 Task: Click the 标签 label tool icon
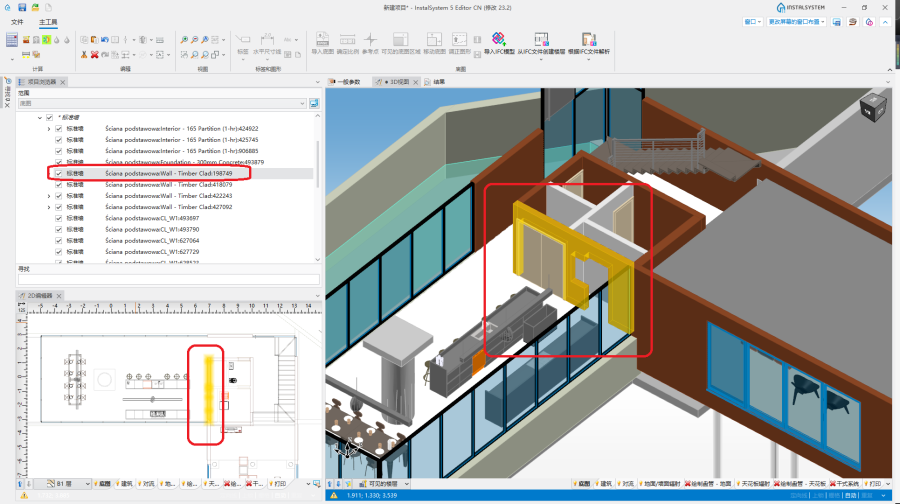pyautogui.click(x=243, y=40)
